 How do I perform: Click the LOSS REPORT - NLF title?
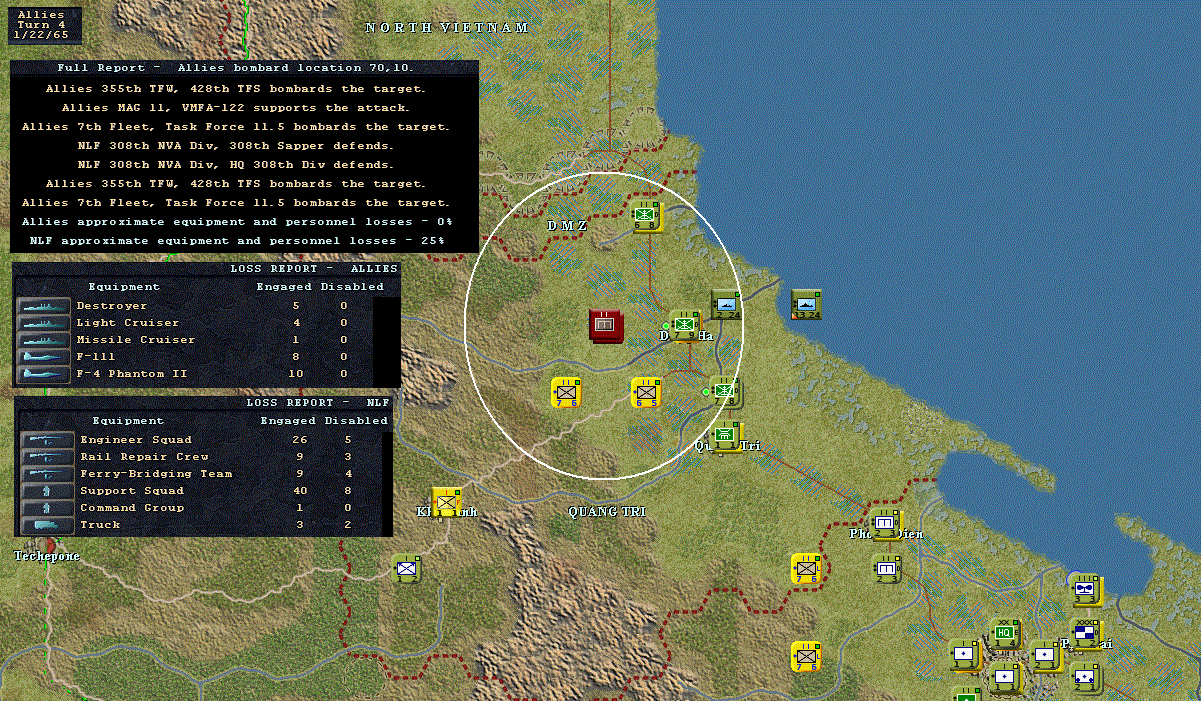pyautogui.click(x=318, y=403)
